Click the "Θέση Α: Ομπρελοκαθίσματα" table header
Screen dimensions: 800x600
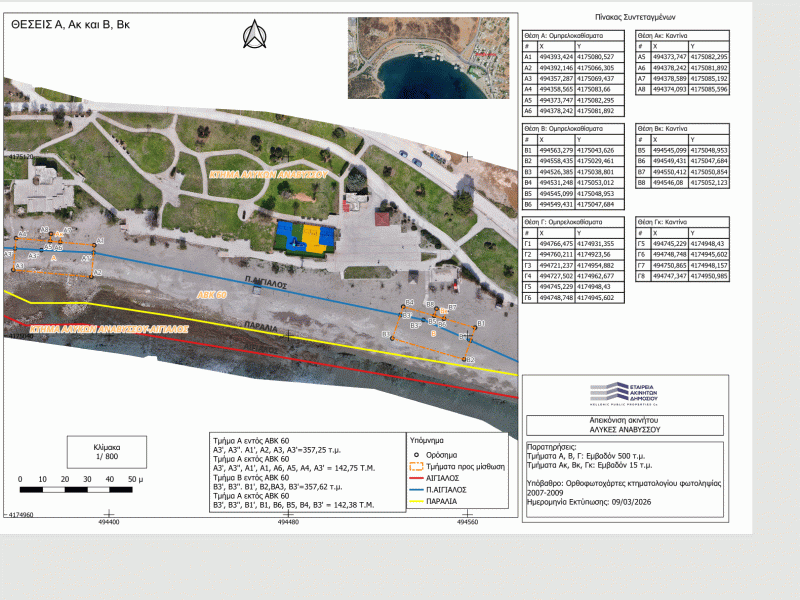coord(573,36)
